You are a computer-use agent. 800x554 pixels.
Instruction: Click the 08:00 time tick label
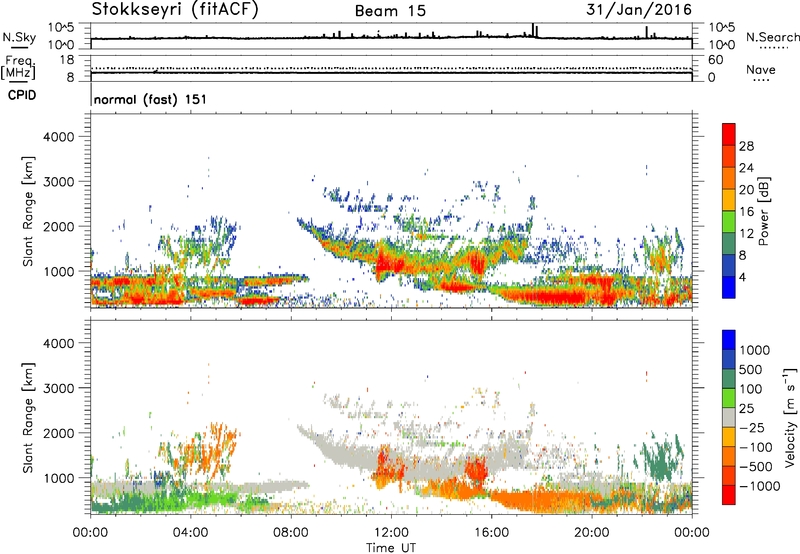(x=291, y=533)
